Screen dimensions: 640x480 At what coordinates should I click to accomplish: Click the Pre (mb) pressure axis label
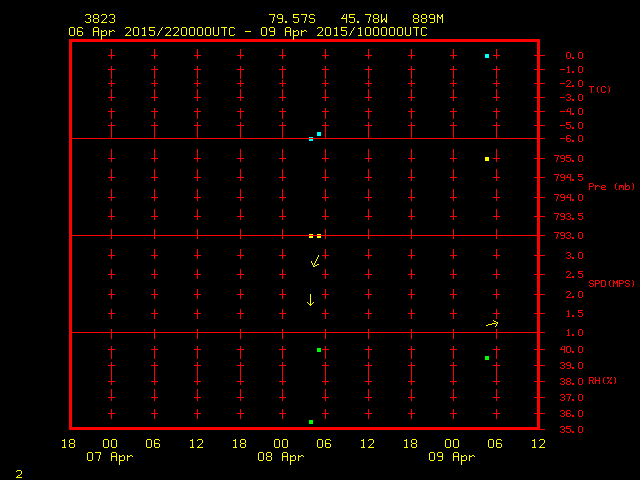click(611, 187)
